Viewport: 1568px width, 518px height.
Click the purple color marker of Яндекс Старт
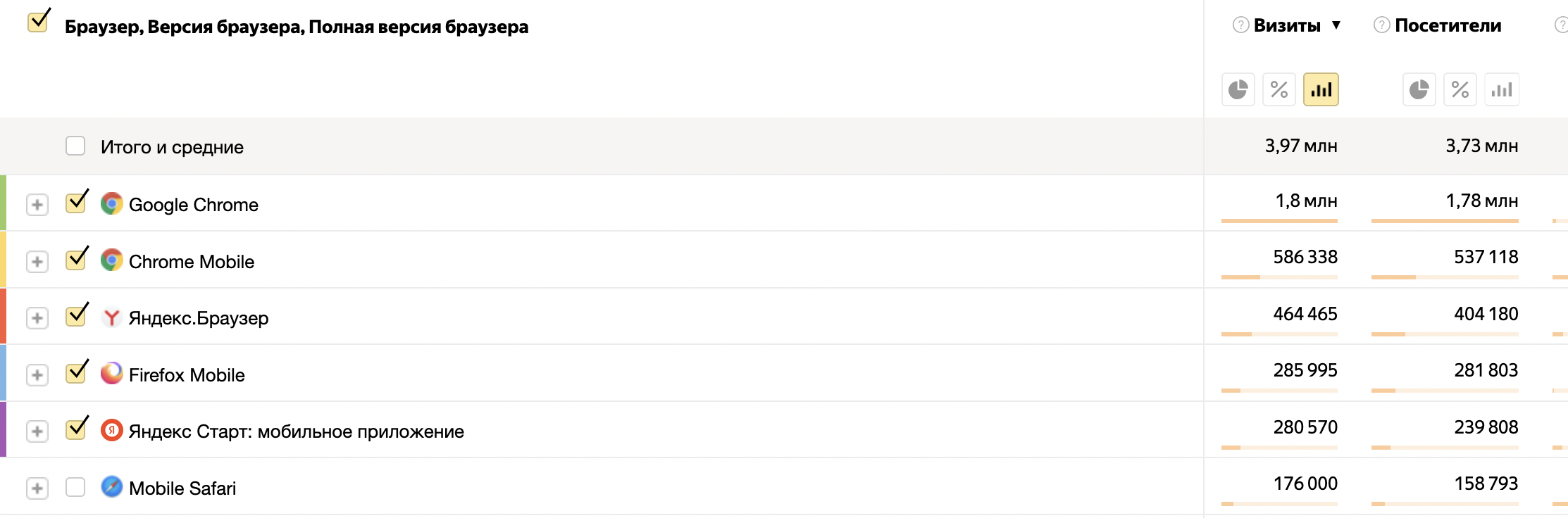coord(3,429)
